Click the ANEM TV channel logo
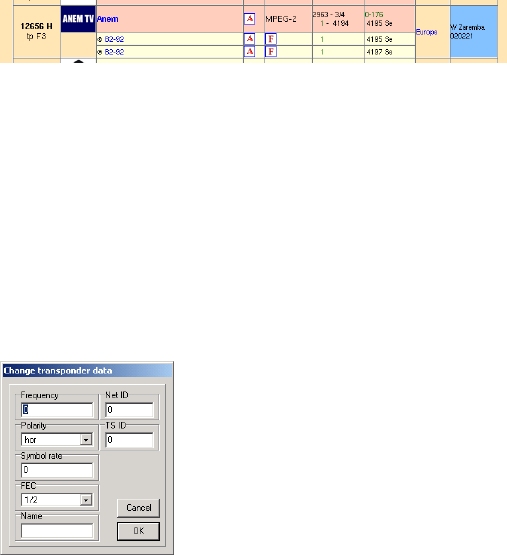This screenshot has height=555, width=507. (x=78, y=19)
